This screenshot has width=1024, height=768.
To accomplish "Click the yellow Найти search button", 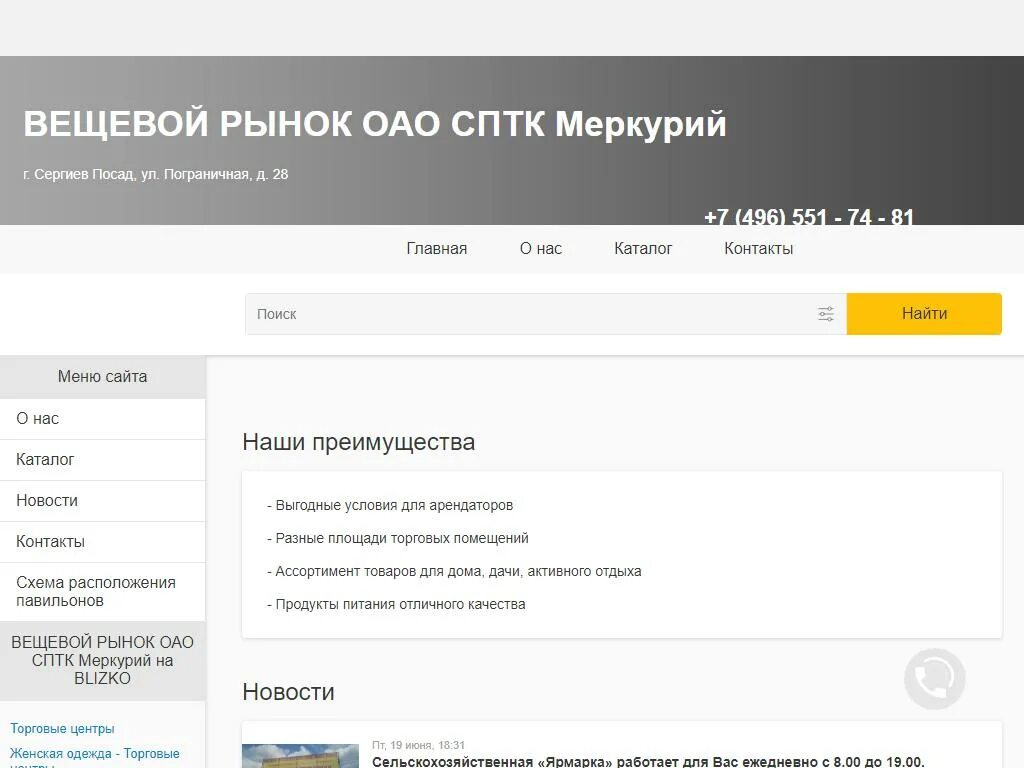I will 924,314.
